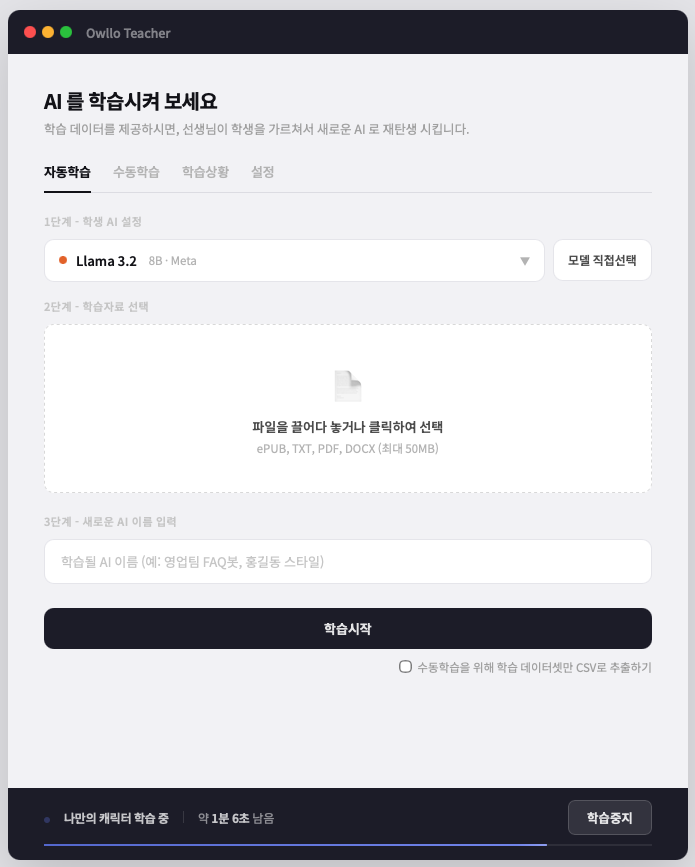
Task: Click the yellow minimize window button
Action: point(48,33)
